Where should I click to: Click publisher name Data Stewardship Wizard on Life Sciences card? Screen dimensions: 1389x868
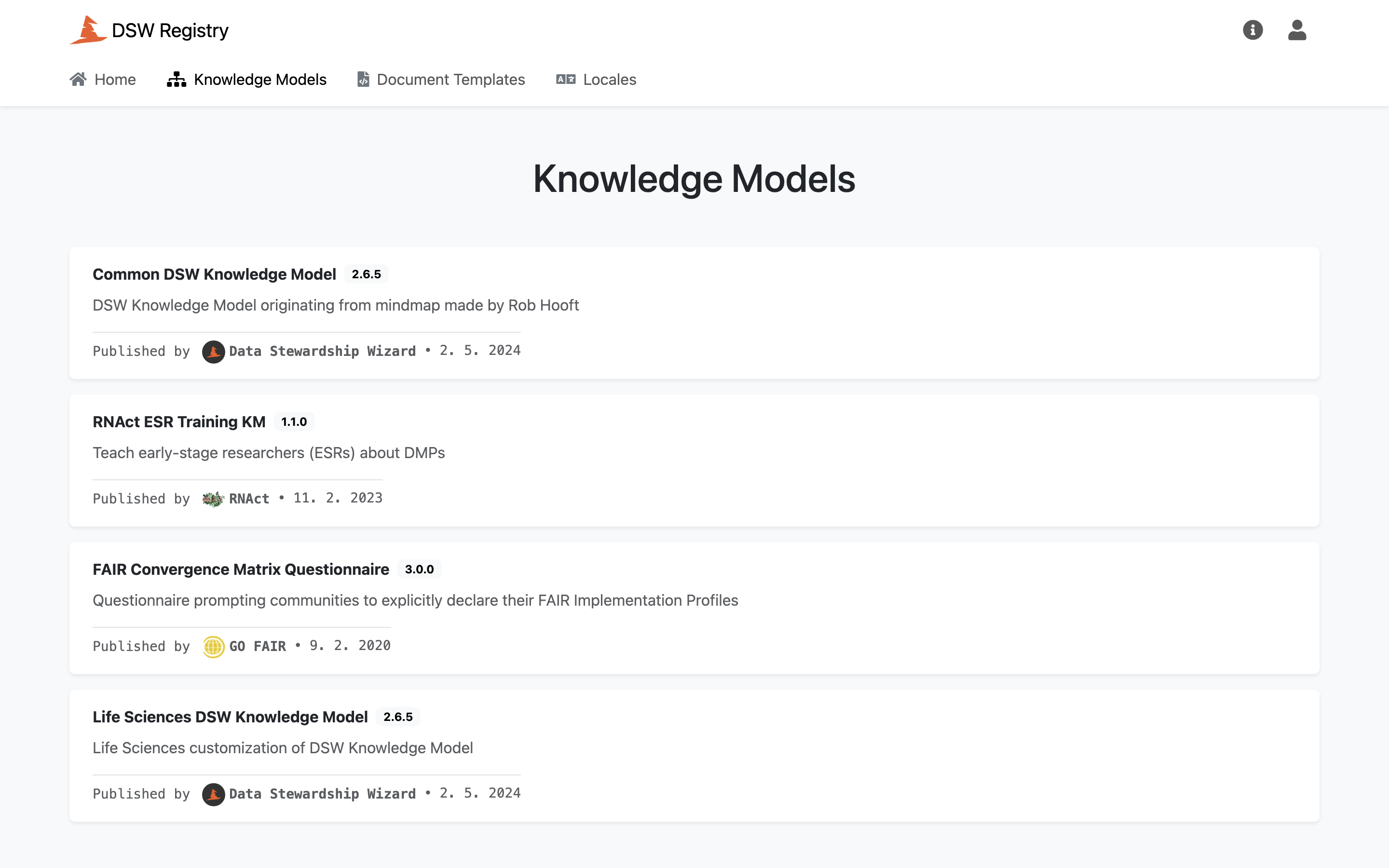pyautogui.click(x=323, y=793)
